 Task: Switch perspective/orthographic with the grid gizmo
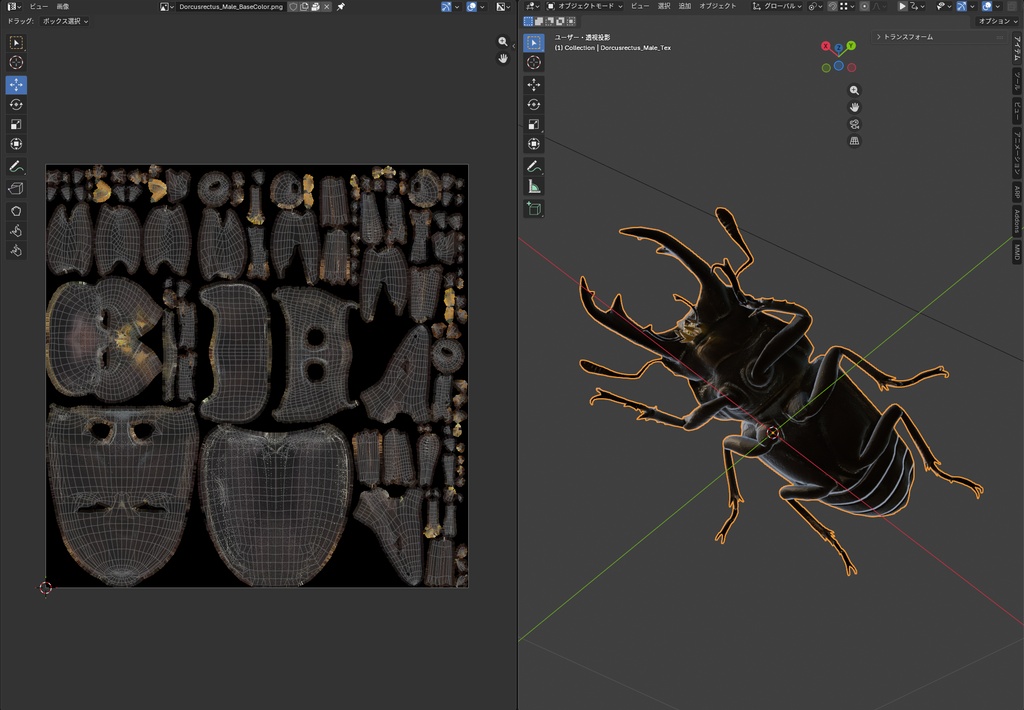[854, 141]
